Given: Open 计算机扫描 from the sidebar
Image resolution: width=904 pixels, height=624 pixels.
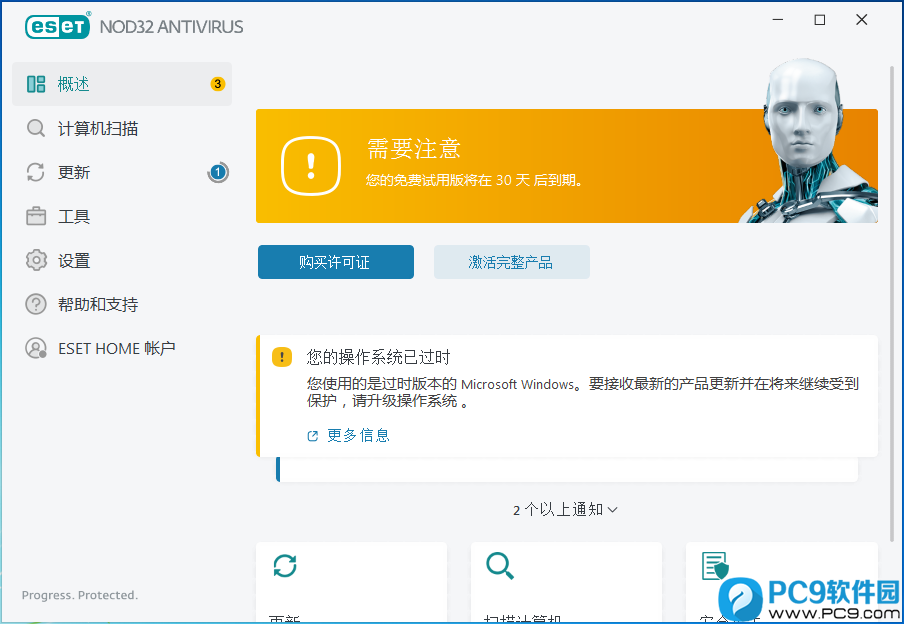Looking at the screenshot, I should [x=122, y=128].
